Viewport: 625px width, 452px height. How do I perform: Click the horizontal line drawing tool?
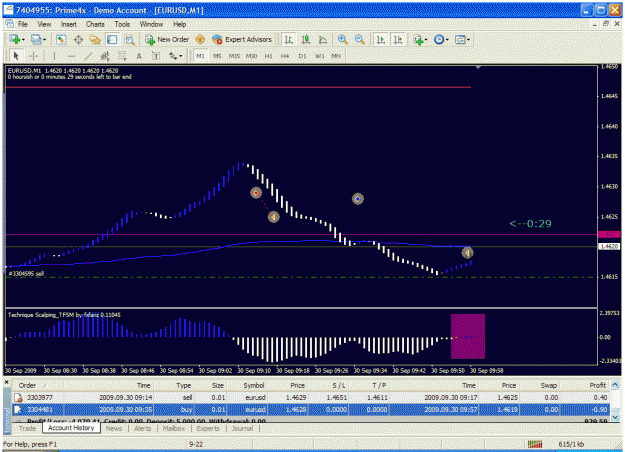click(x=71, y=56)
